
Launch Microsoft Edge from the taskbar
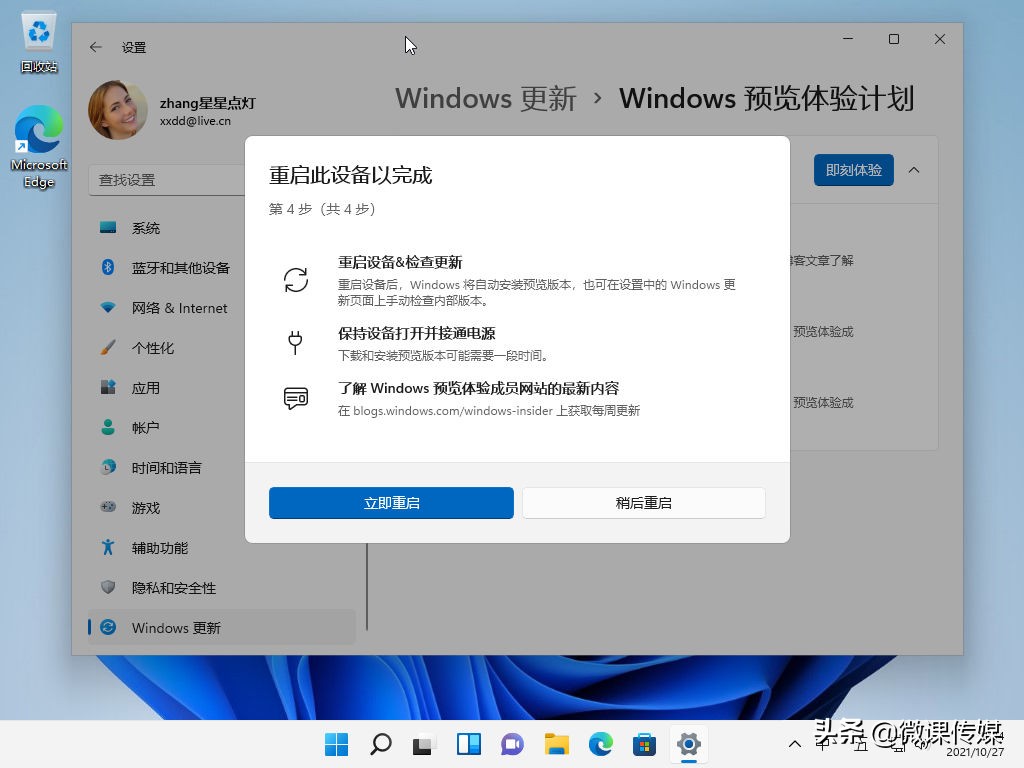(x=600, y=745)
